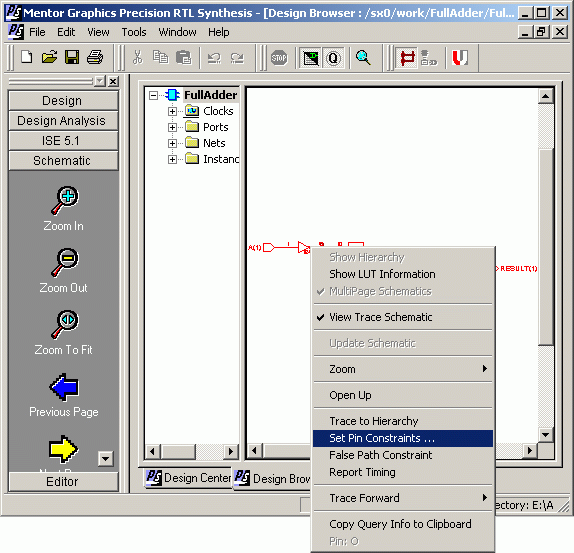Open the Edit menu
The height and width of the screenshot is (553, 574).
66,32
